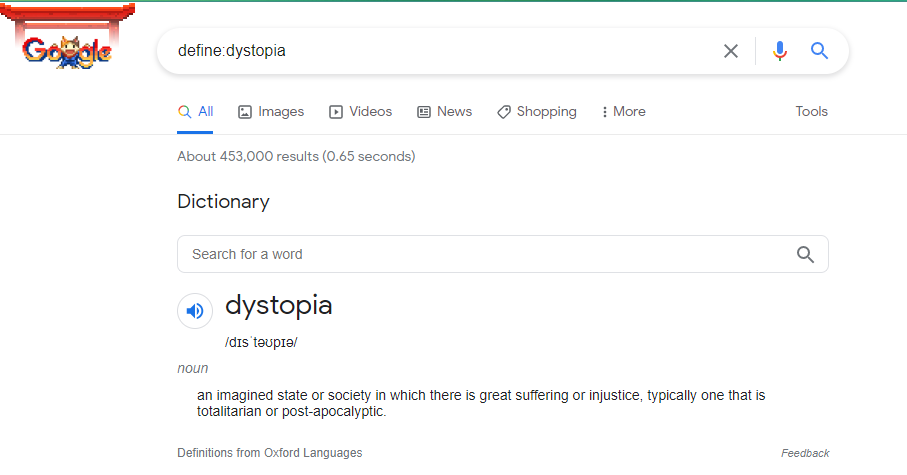The width and height of the screenshot is (907, 475).
Task: Select the News tab
Action: coord(444,112)
